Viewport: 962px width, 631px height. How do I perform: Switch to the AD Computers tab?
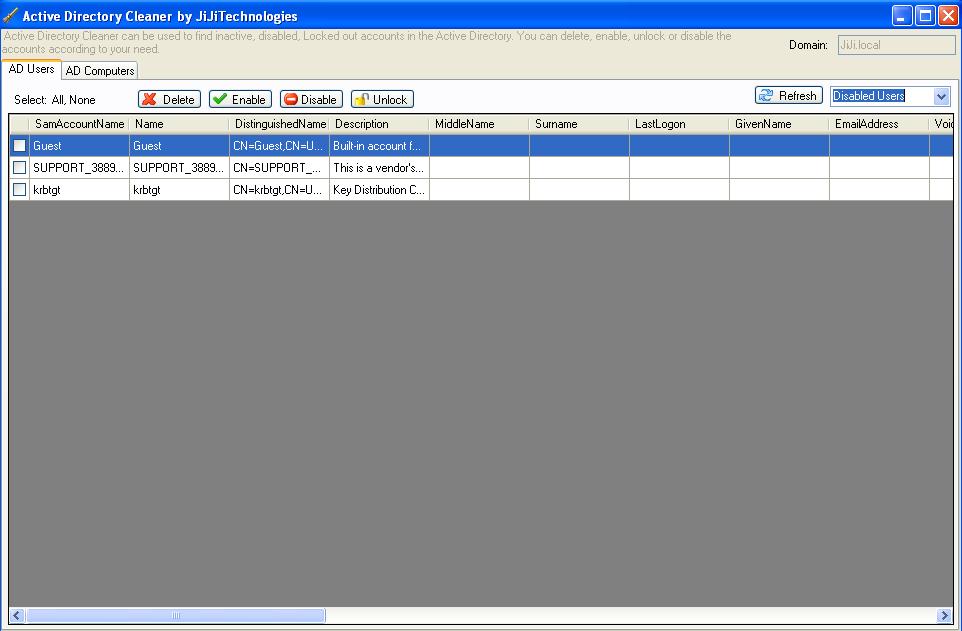[99, 70]
